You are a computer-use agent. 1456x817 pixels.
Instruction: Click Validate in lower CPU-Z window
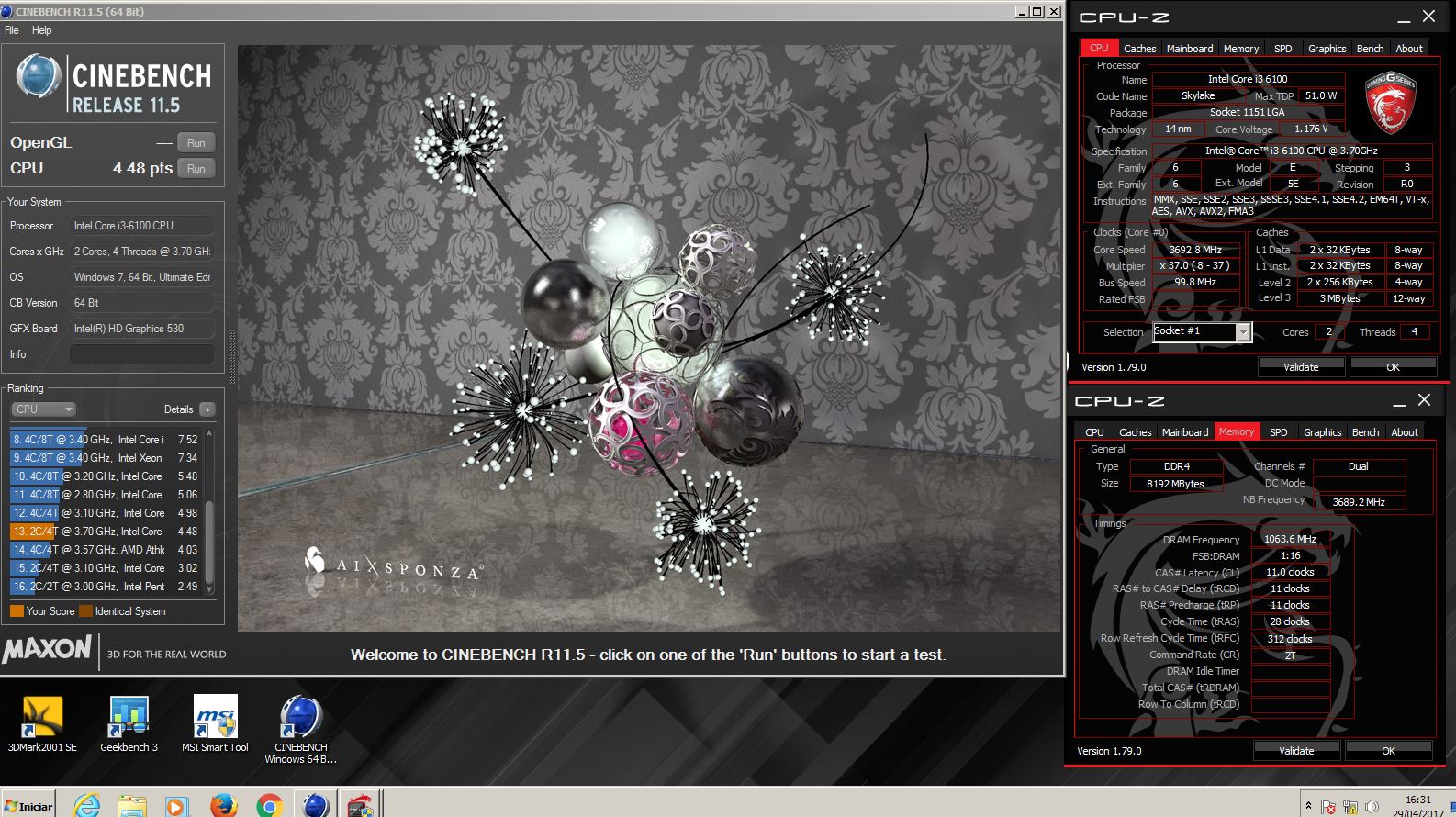(x=1296, y=751)
